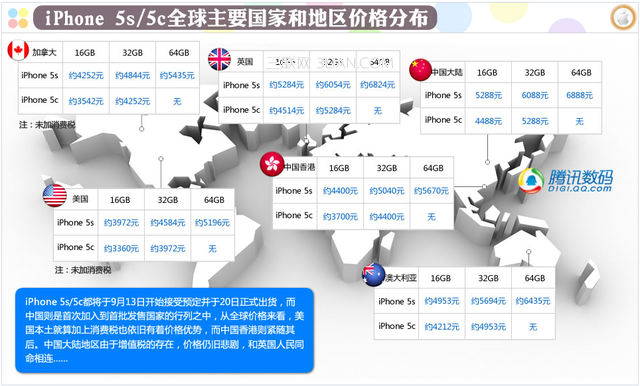The image size is (640, 386).
Task: Select UK iPhone 5s 32GB price 约6054元
Action: pyautogui.click(x=333, y=85)
